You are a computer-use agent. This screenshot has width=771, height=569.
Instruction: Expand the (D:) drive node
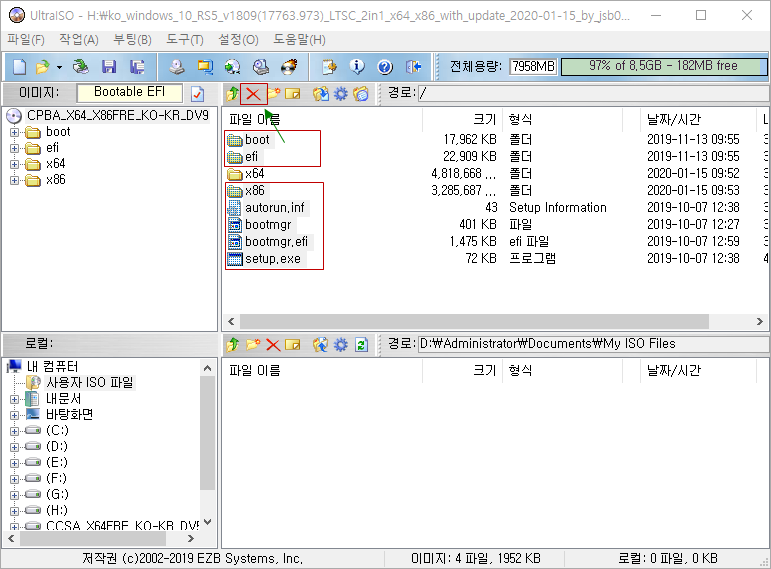click(x=14, y=447)
